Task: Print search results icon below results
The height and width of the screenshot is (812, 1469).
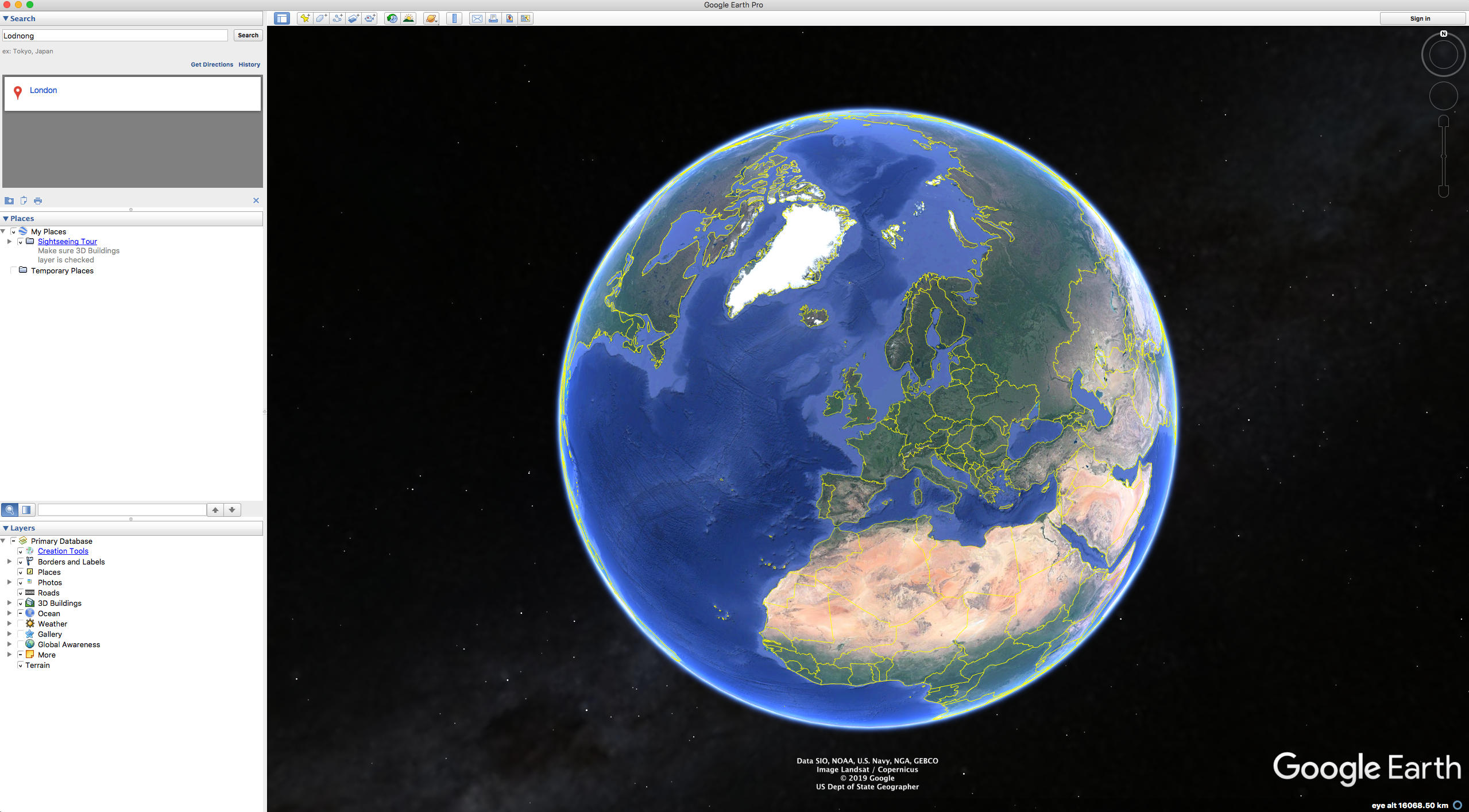Action: click(x=38, y=200)
